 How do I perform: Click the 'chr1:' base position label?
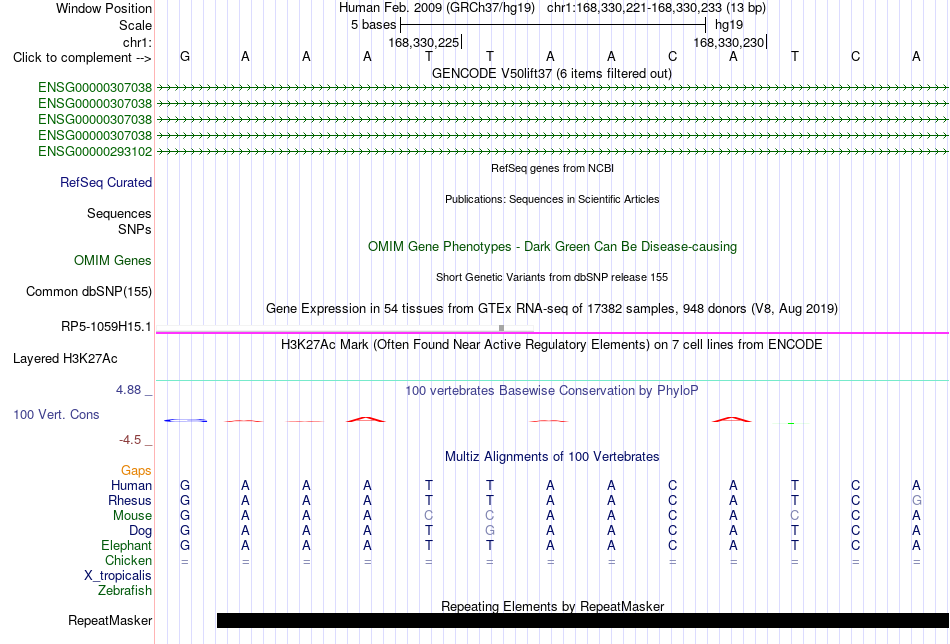point(138,42)
